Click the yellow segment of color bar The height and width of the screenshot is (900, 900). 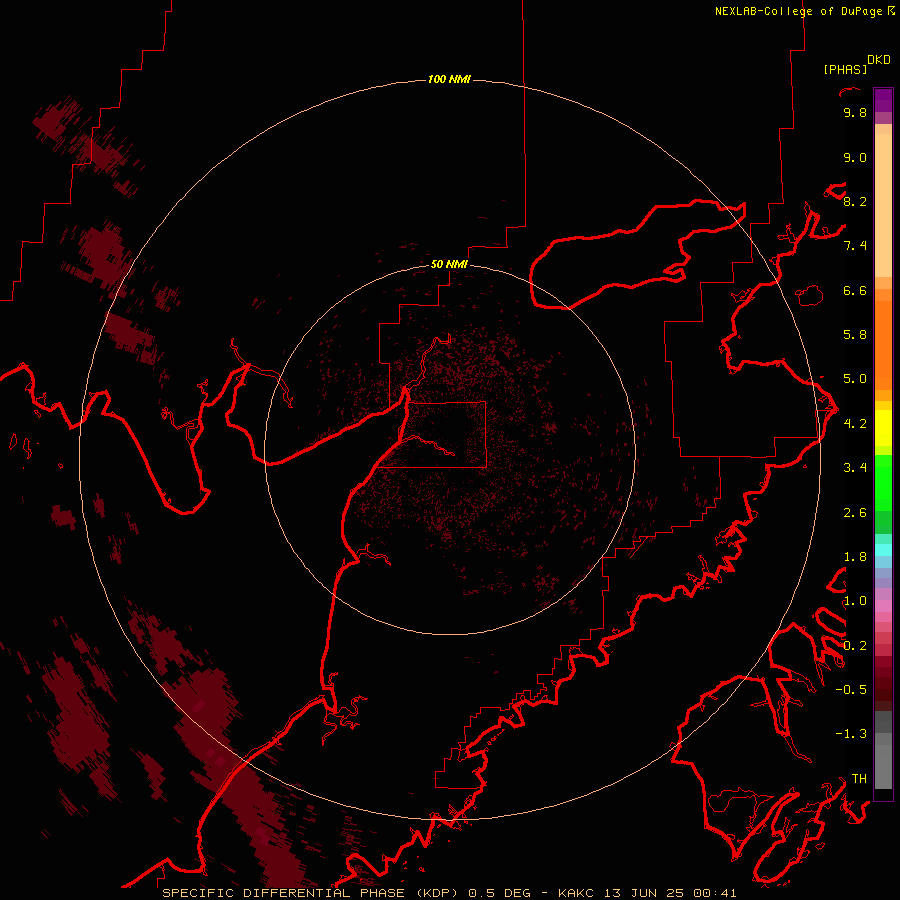pyautogui.click(x=883, y=428)
